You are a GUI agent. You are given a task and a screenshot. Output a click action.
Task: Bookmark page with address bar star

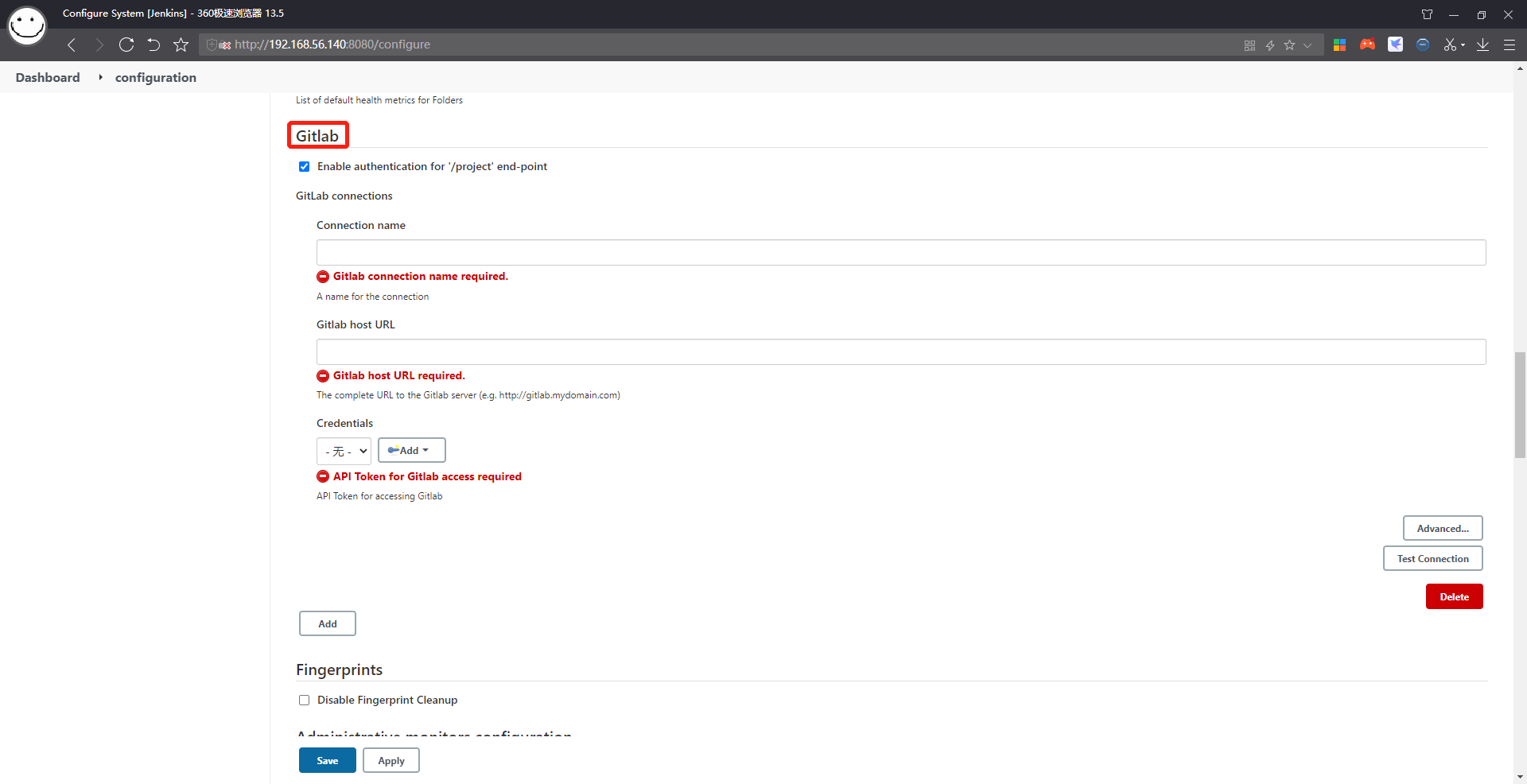(1290, 45)
